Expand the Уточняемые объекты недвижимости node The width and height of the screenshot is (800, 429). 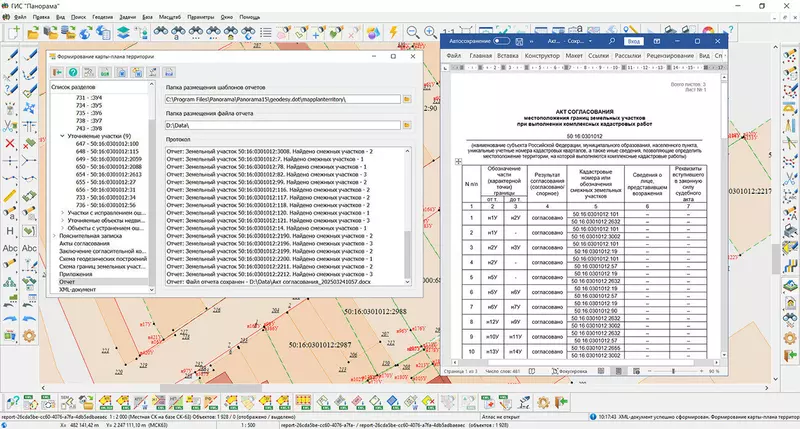coord(62,222)
